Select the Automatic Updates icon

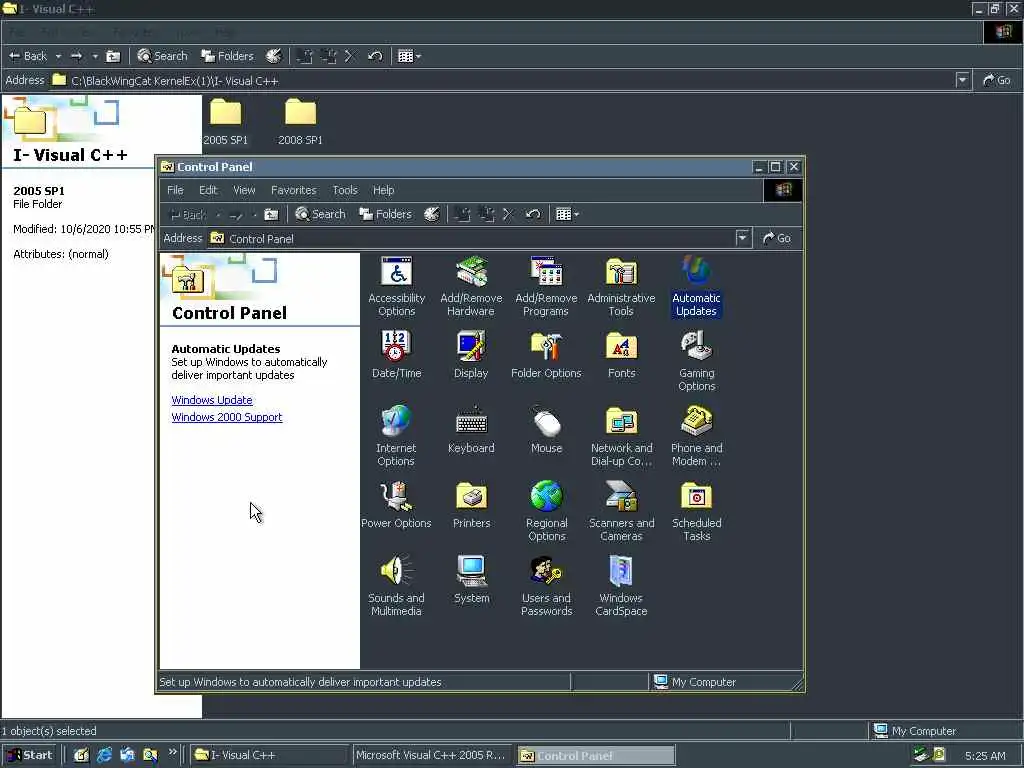coord(696,287)
